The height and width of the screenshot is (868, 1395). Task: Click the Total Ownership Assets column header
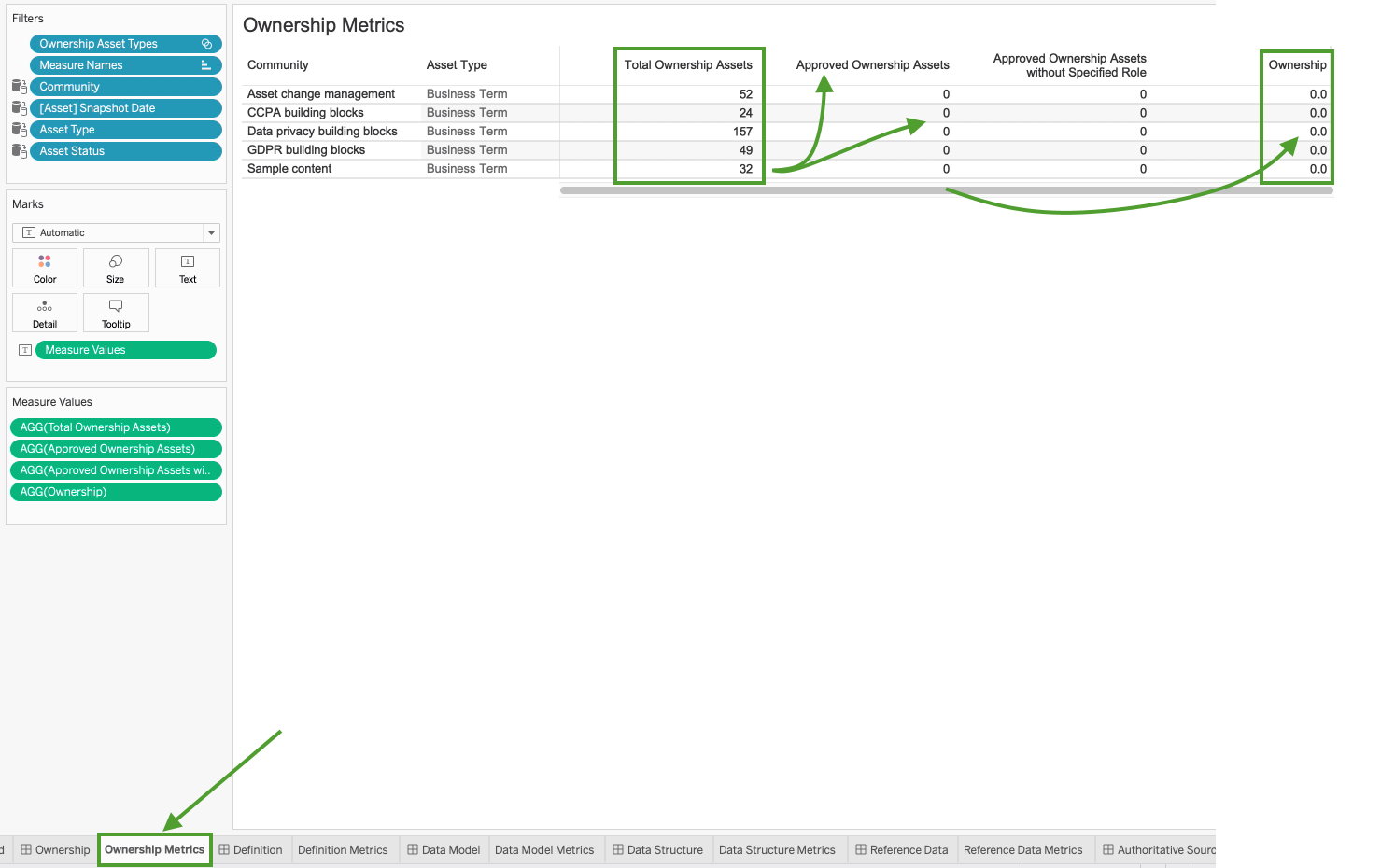pyautogui.click(x=688, y=65)
